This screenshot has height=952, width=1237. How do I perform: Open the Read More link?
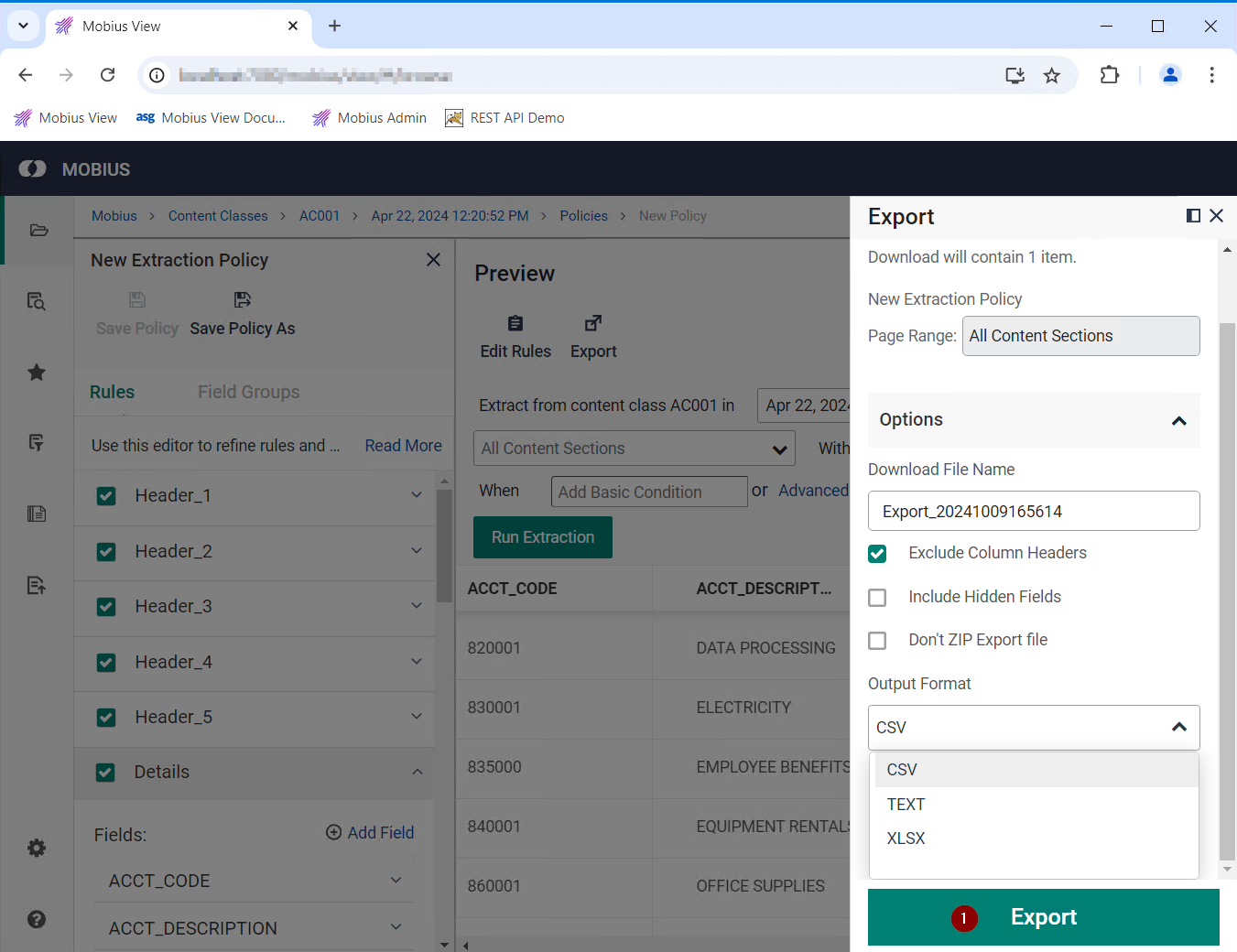(403, 446)
